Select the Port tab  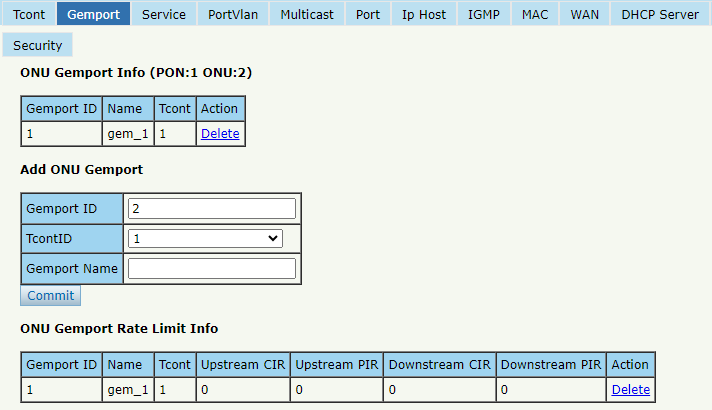[368, 14]
